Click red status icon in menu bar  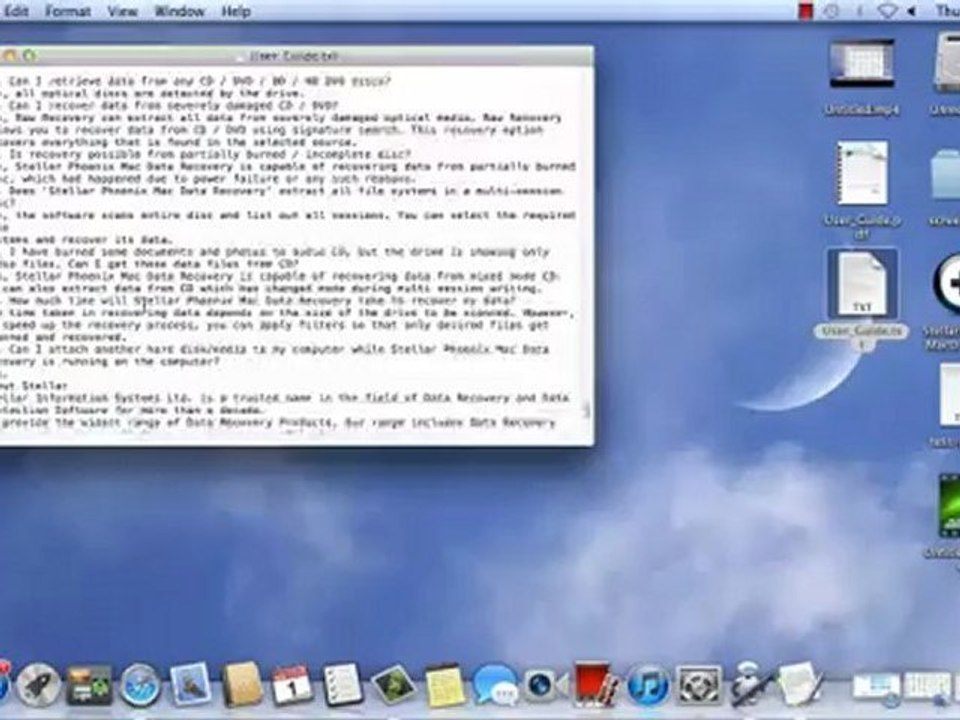[806, 11]
